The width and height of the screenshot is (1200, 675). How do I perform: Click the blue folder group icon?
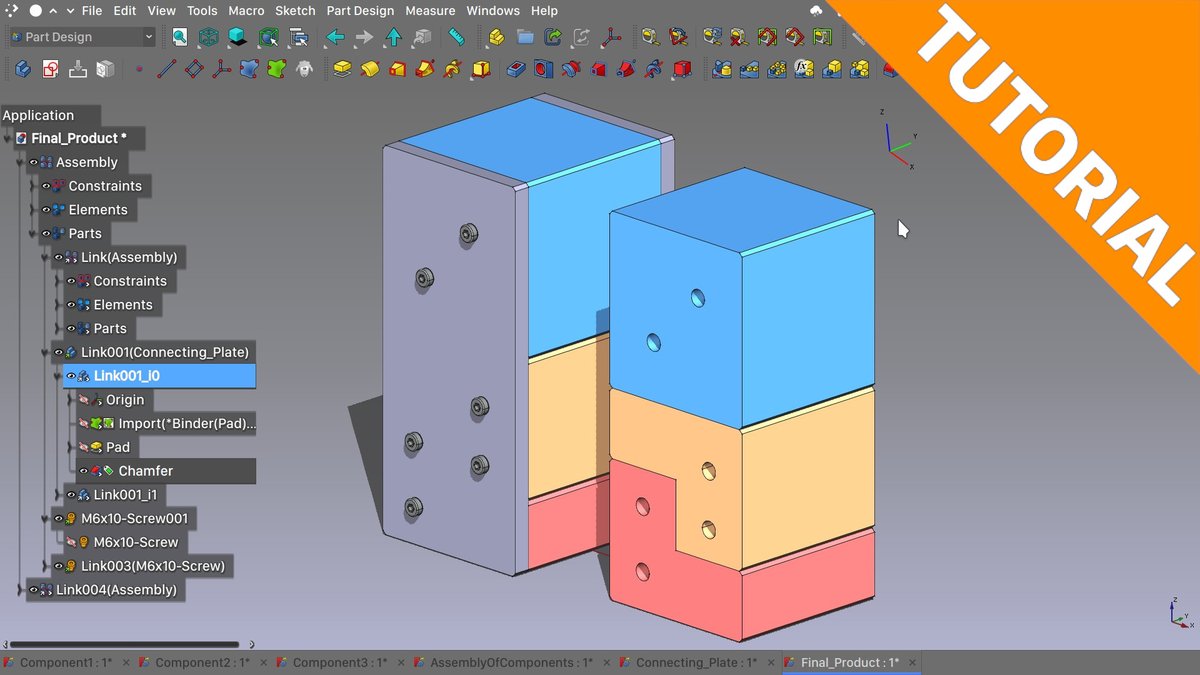tap(525, 37)
